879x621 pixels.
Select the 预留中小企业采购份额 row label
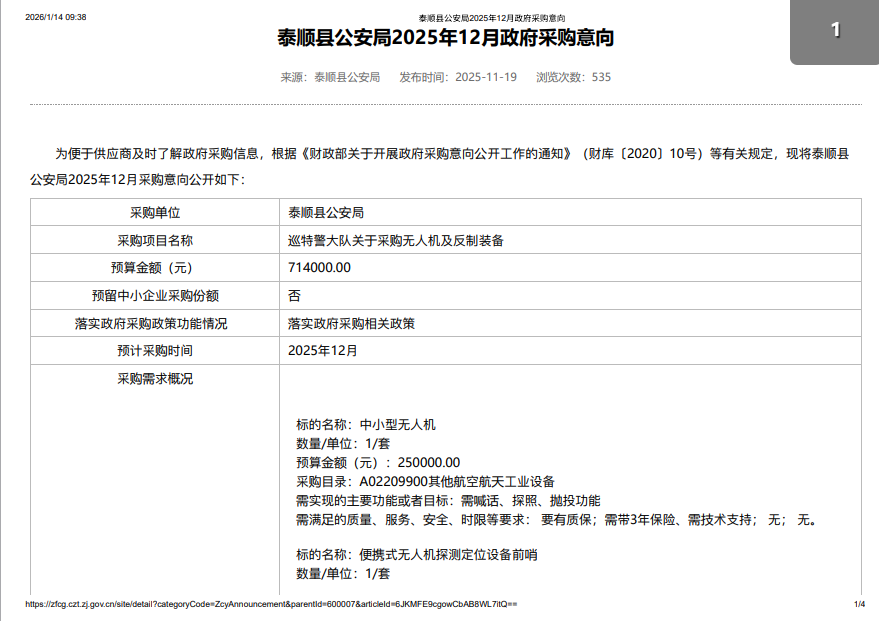(x=155, y=296)
